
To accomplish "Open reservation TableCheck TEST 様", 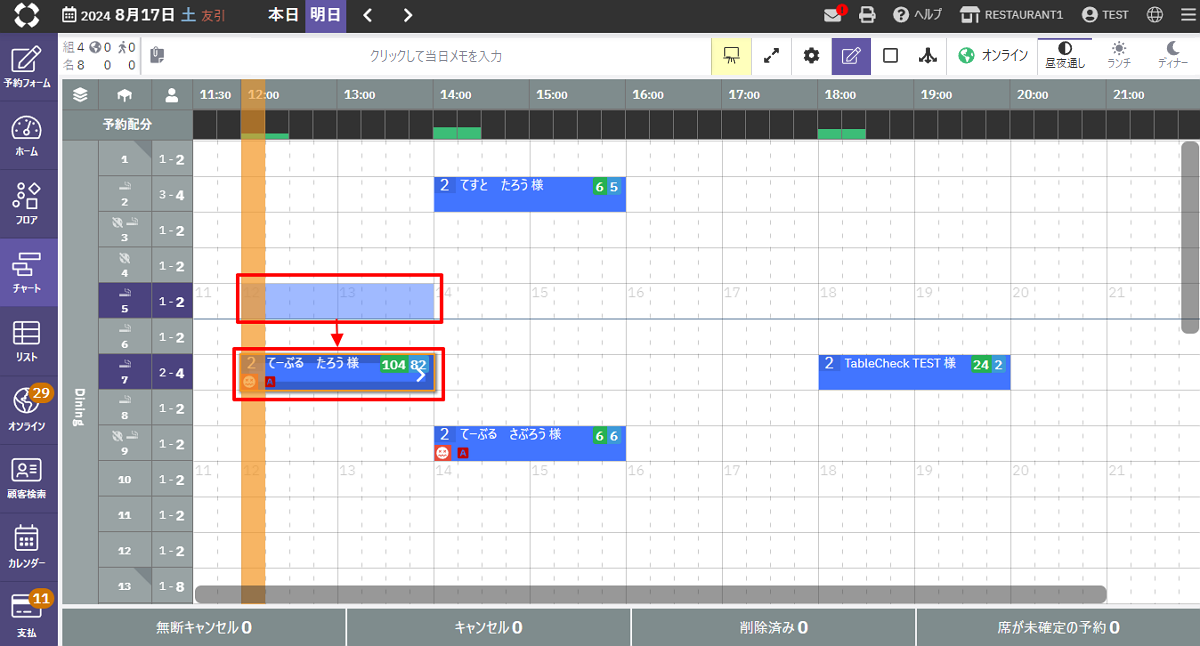I will coord(914,372).
